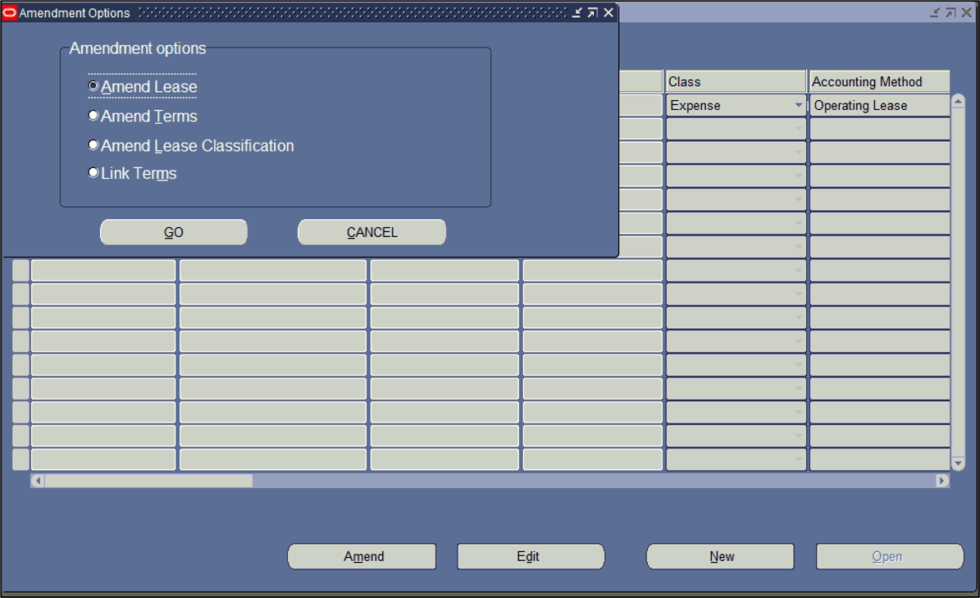Expand the dropdown arrow in the empty Class row
The height and width of the screenshot is (598, 980).
click(x=797, y=128)
